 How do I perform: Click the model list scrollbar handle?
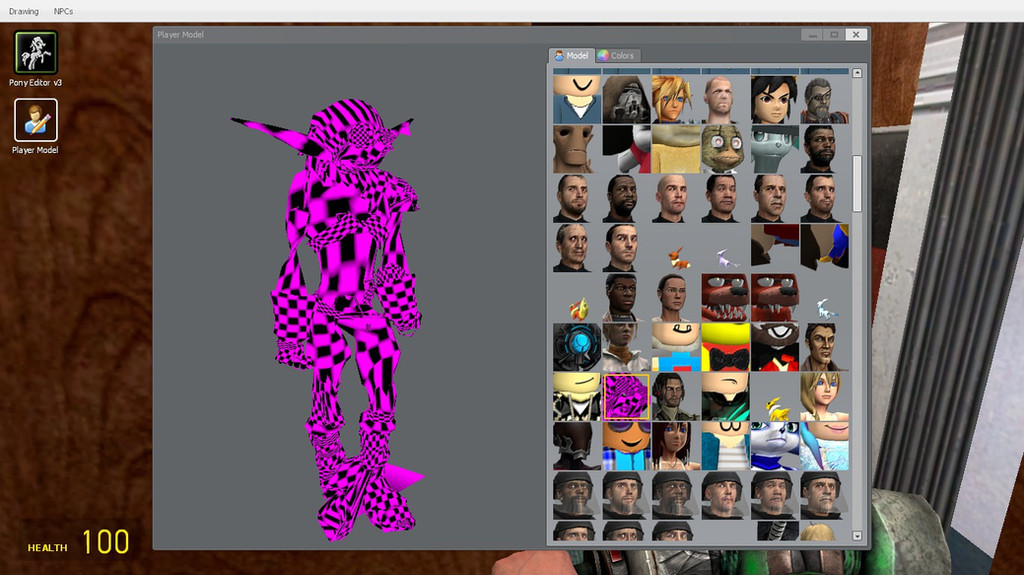857,184
